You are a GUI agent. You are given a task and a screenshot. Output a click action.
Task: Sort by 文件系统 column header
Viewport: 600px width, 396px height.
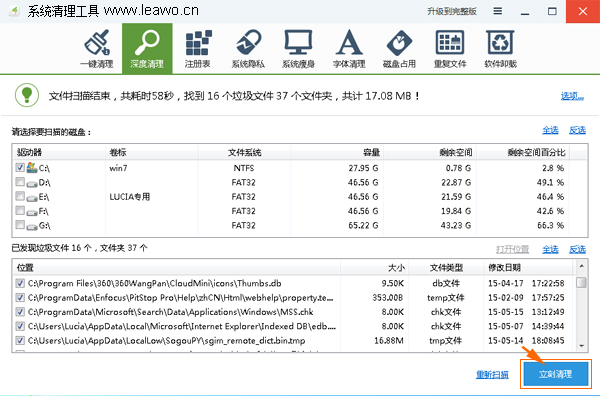[x=244, y=152]
